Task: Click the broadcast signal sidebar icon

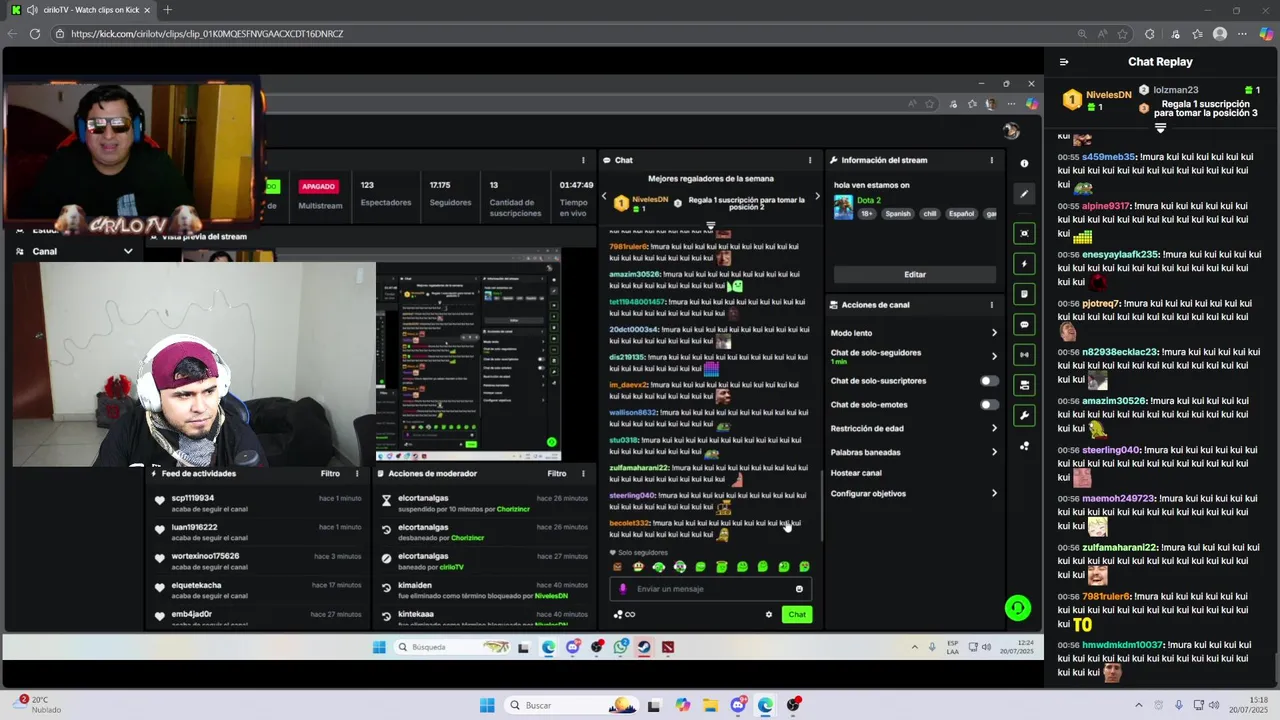Action: (1024, 355)
